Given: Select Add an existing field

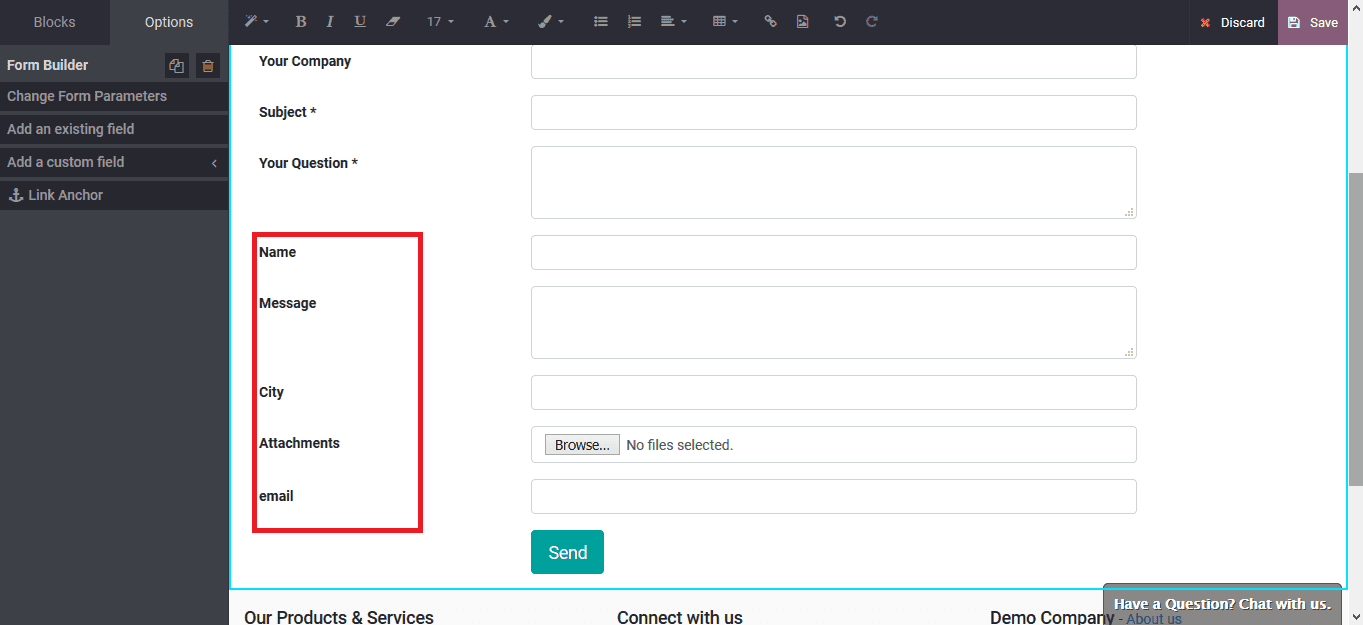Looking at the screenshot, I should (114, 130).
